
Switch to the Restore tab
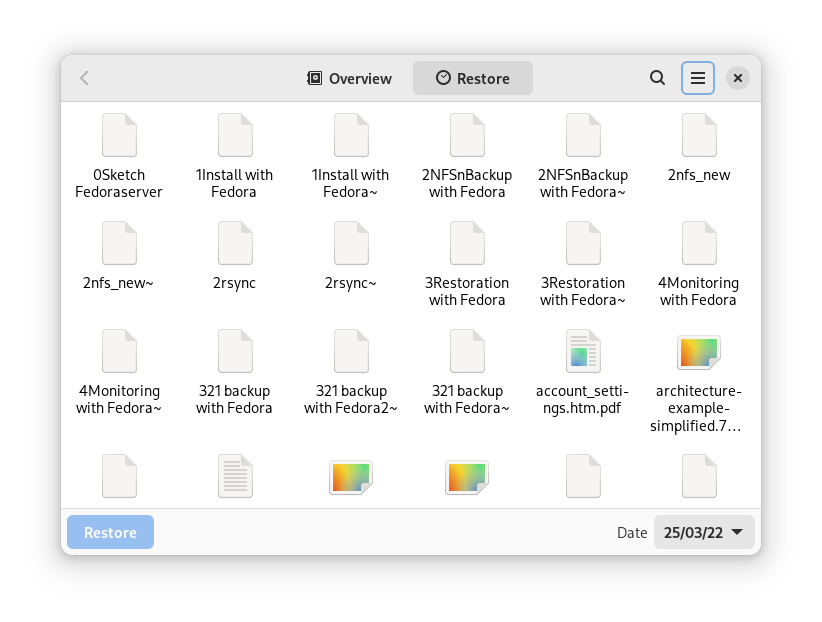tap(472, 77)
